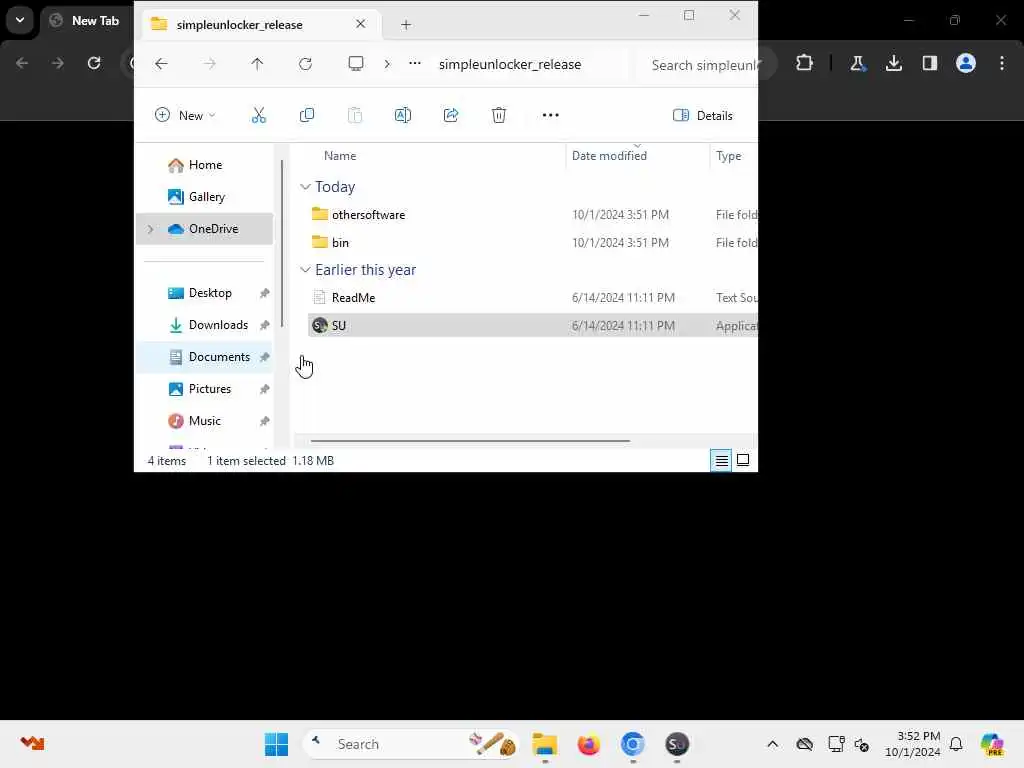Open the Downloads quick access folder
The height and width of the screenshot is (768, 1024).
217,325
